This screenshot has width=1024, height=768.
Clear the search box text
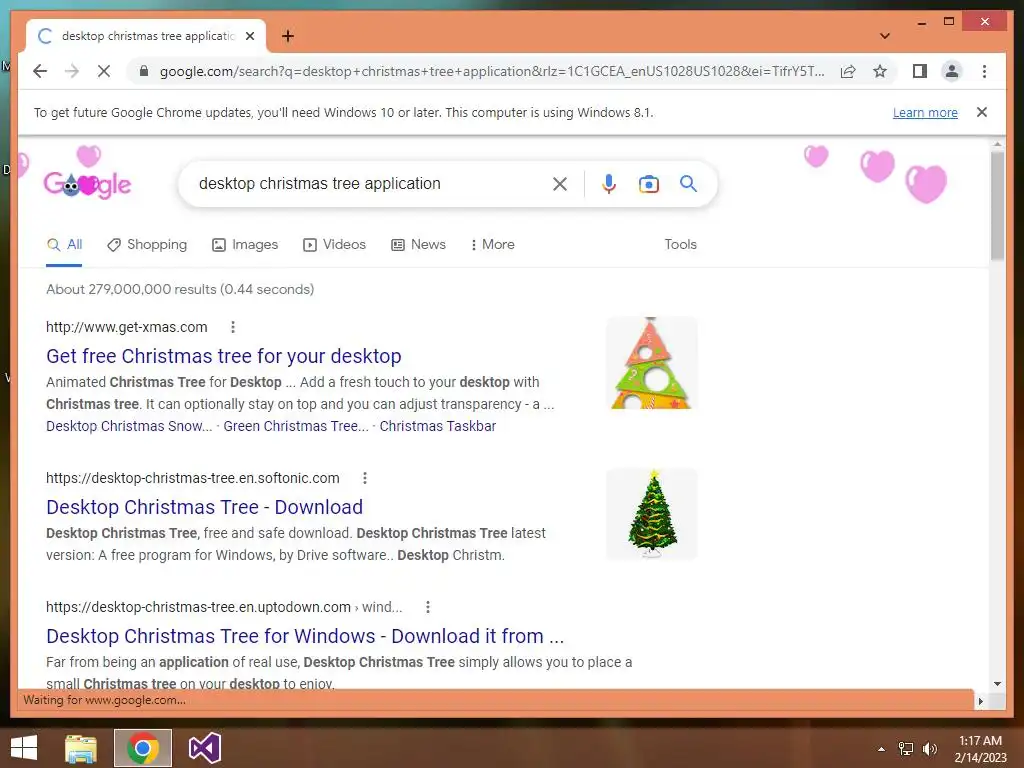coord(560,184)
